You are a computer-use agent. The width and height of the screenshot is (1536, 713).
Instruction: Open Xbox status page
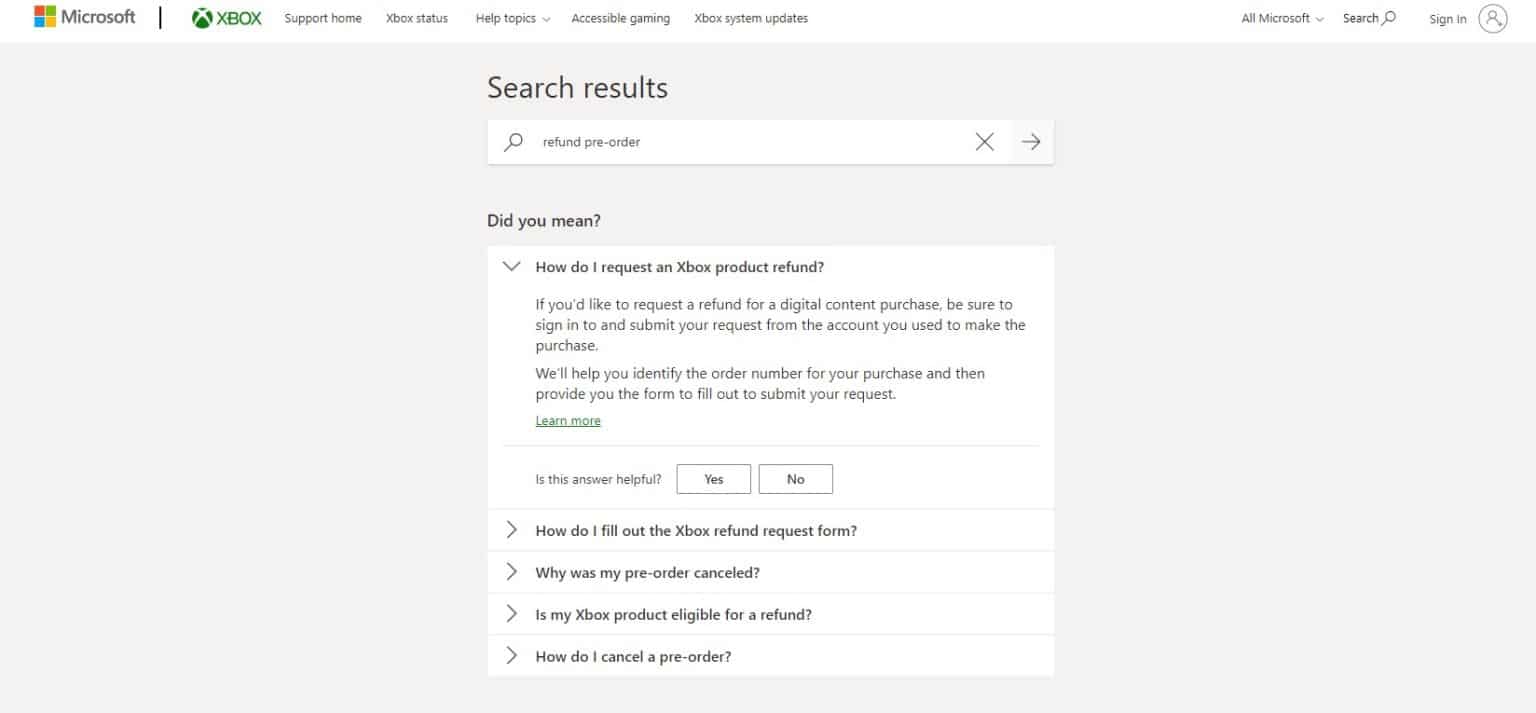[417, 18]
